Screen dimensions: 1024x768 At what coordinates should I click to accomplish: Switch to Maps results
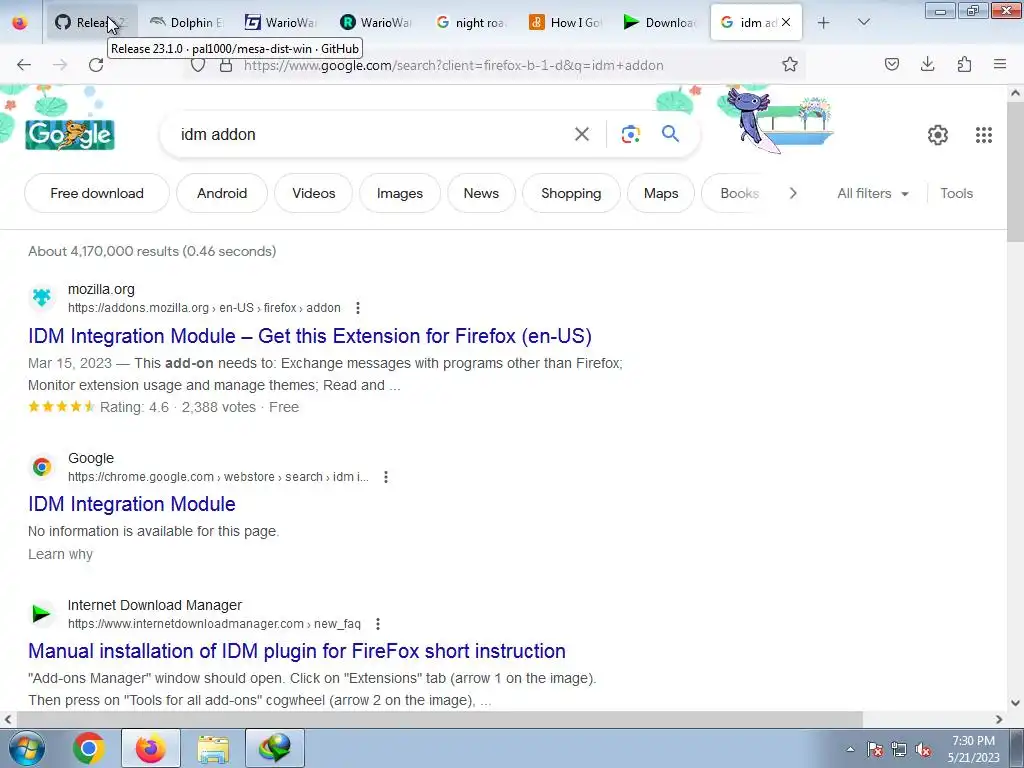click(x=661, y=193)
